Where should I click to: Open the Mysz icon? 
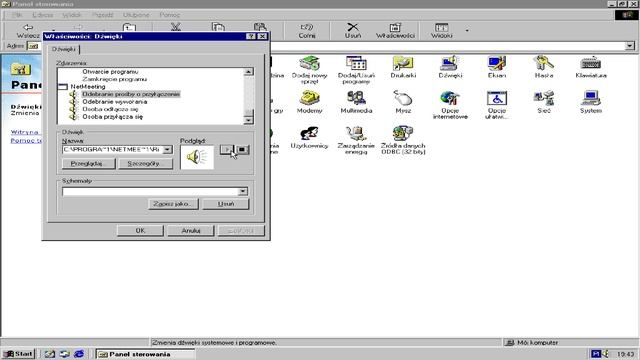point(403,102)
